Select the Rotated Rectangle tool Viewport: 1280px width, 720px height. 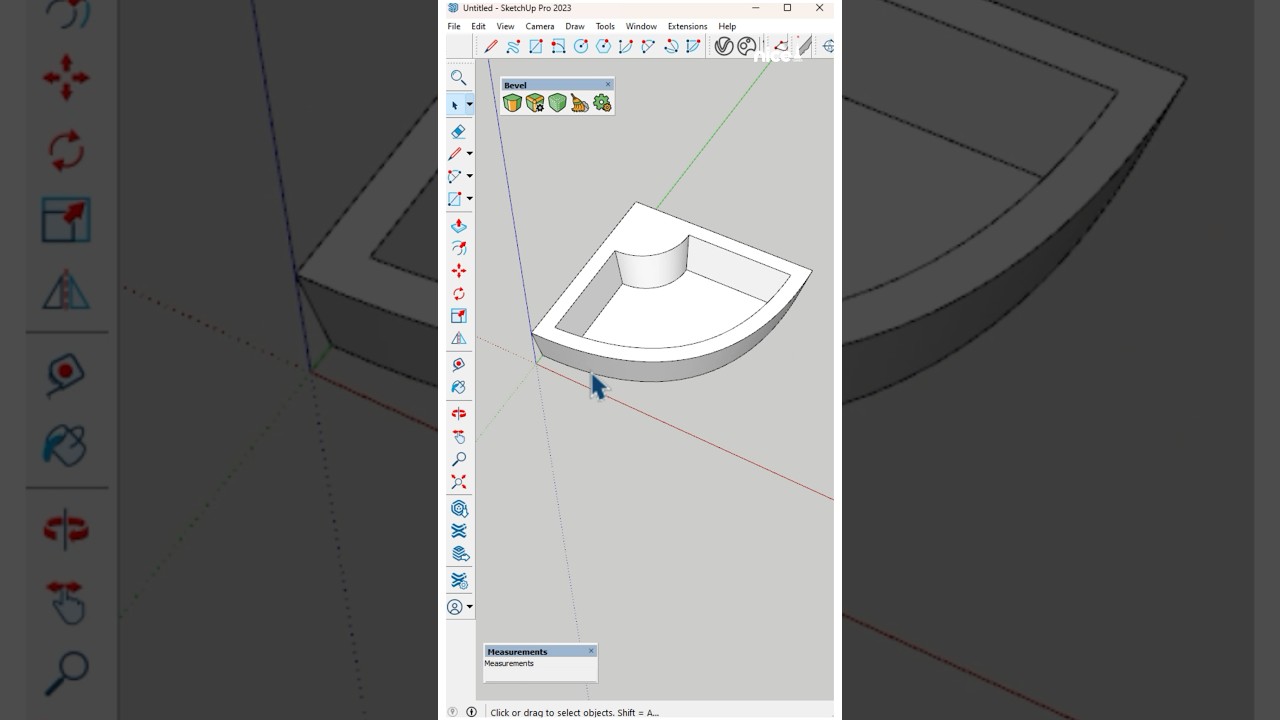(x=558, y=46)
